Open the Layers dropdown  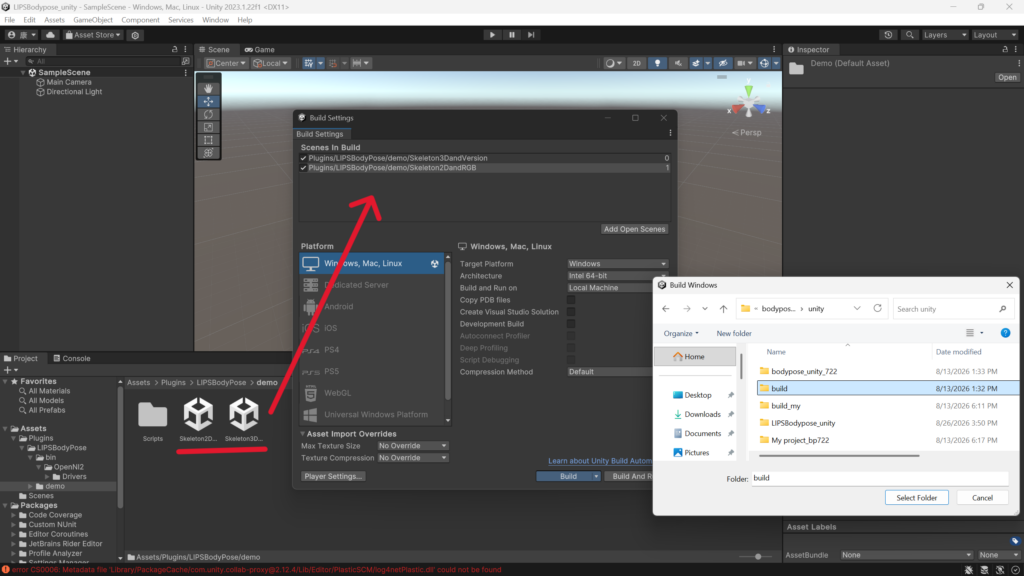click(x=944, y=35)
